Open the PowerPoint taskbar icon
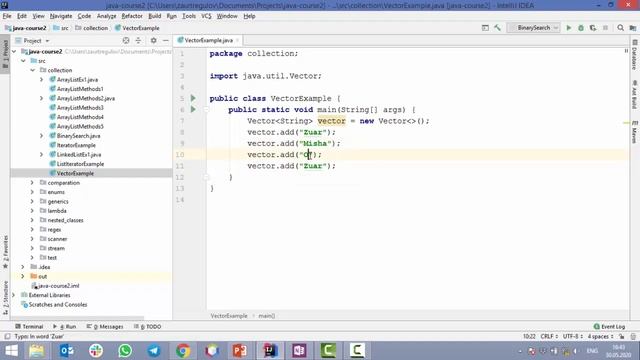 [240, 351]
